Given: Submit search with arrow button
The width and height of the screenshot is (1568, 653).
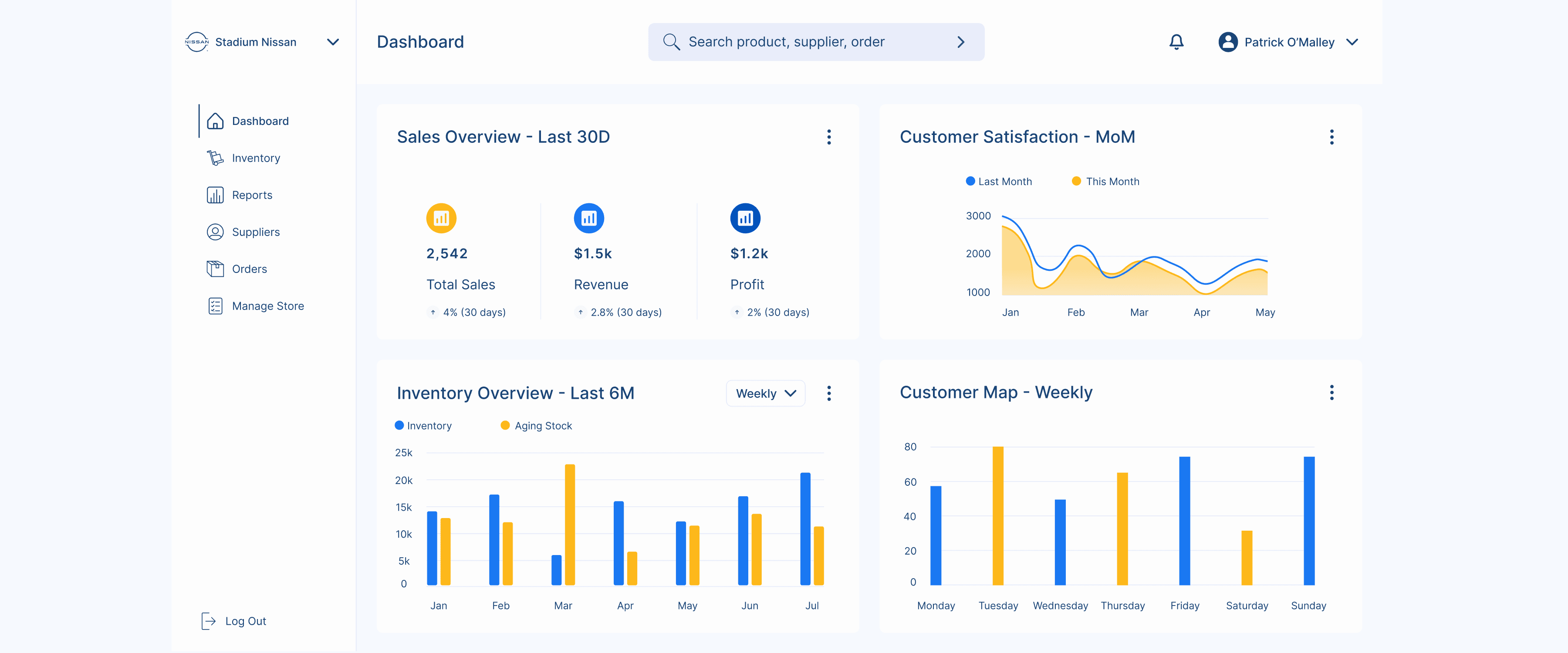Looking at the screenshot, I should coord(960,42).
